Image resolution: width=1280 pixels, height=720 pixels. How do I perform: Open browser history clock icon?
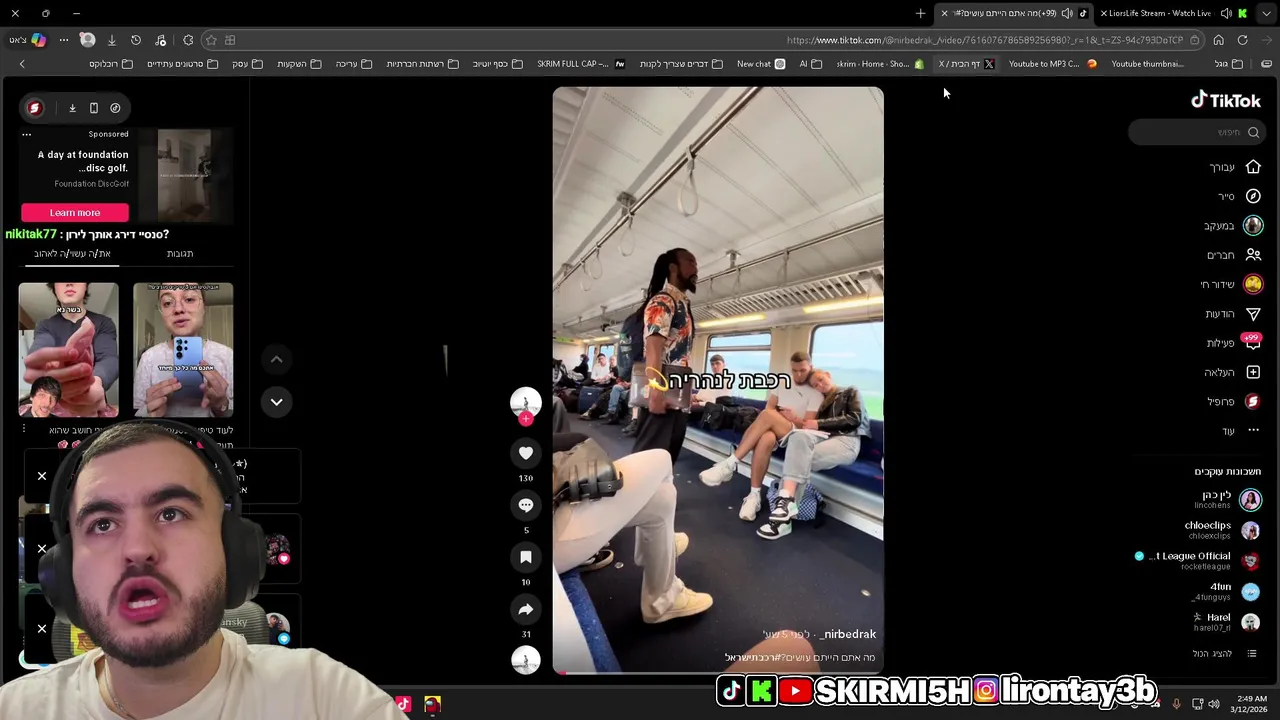coord(136,40)
